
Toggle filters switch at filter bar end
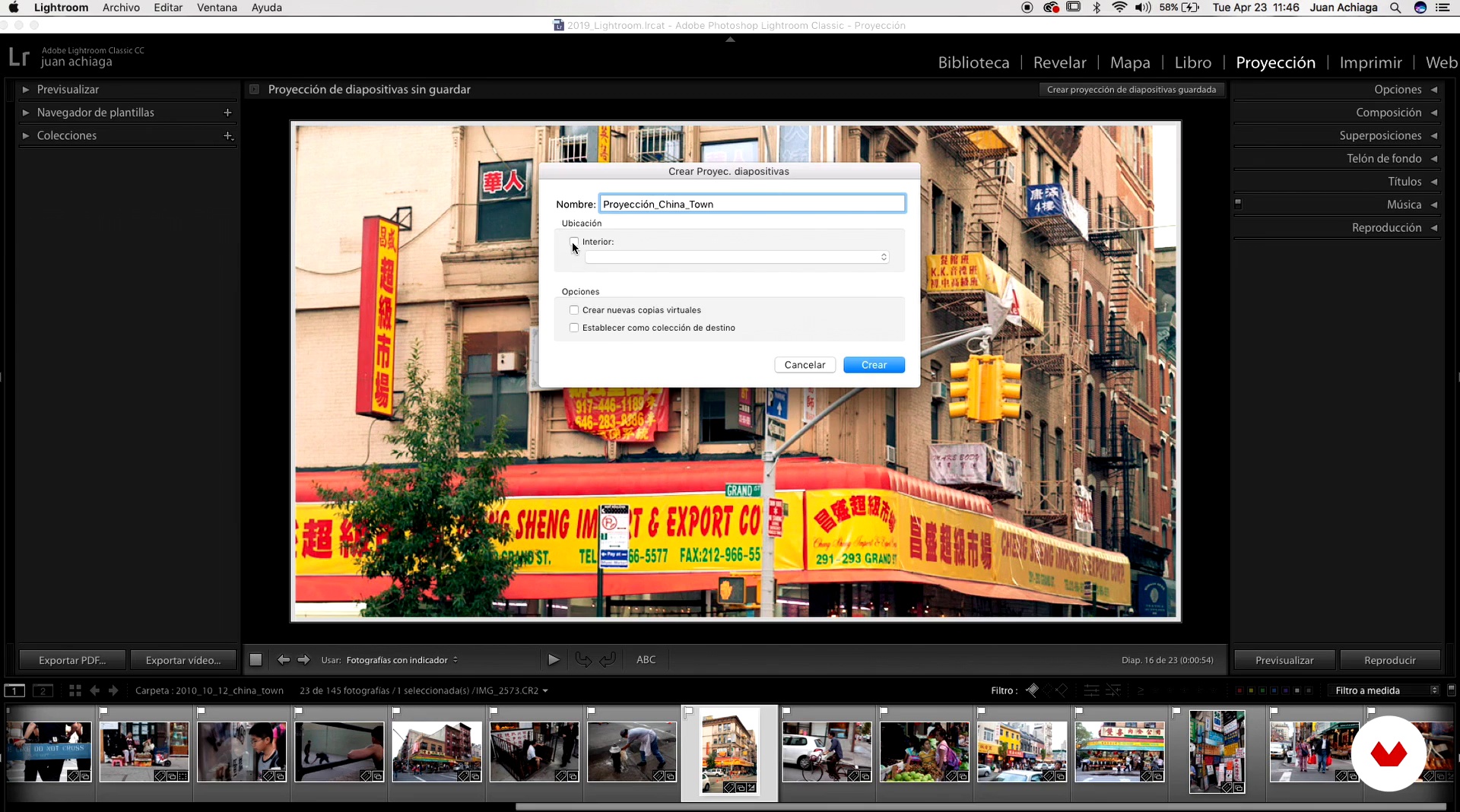(x=1451, y=690)
